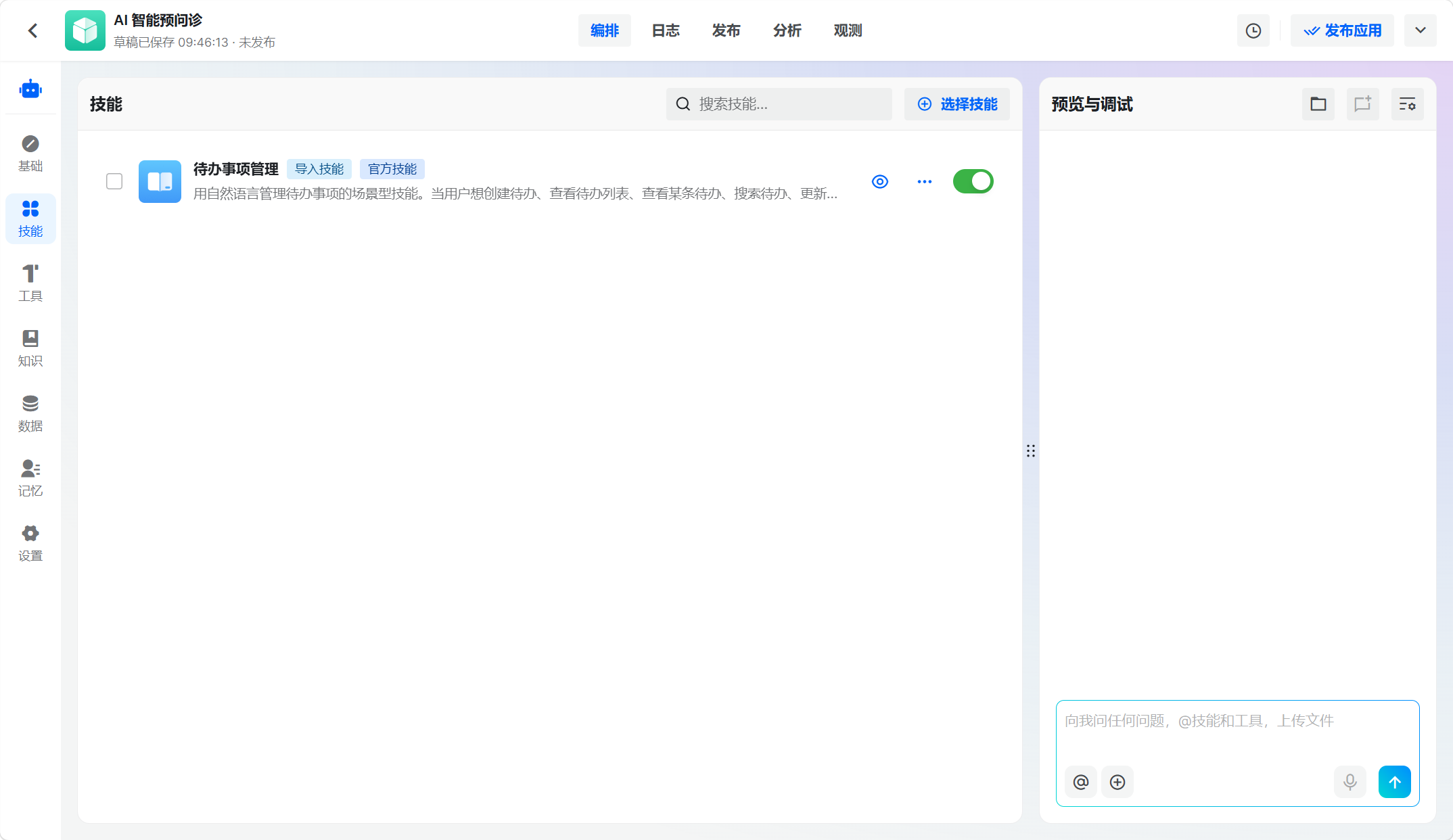
Task: Open version history clock icon
Action: [1253, 30]
